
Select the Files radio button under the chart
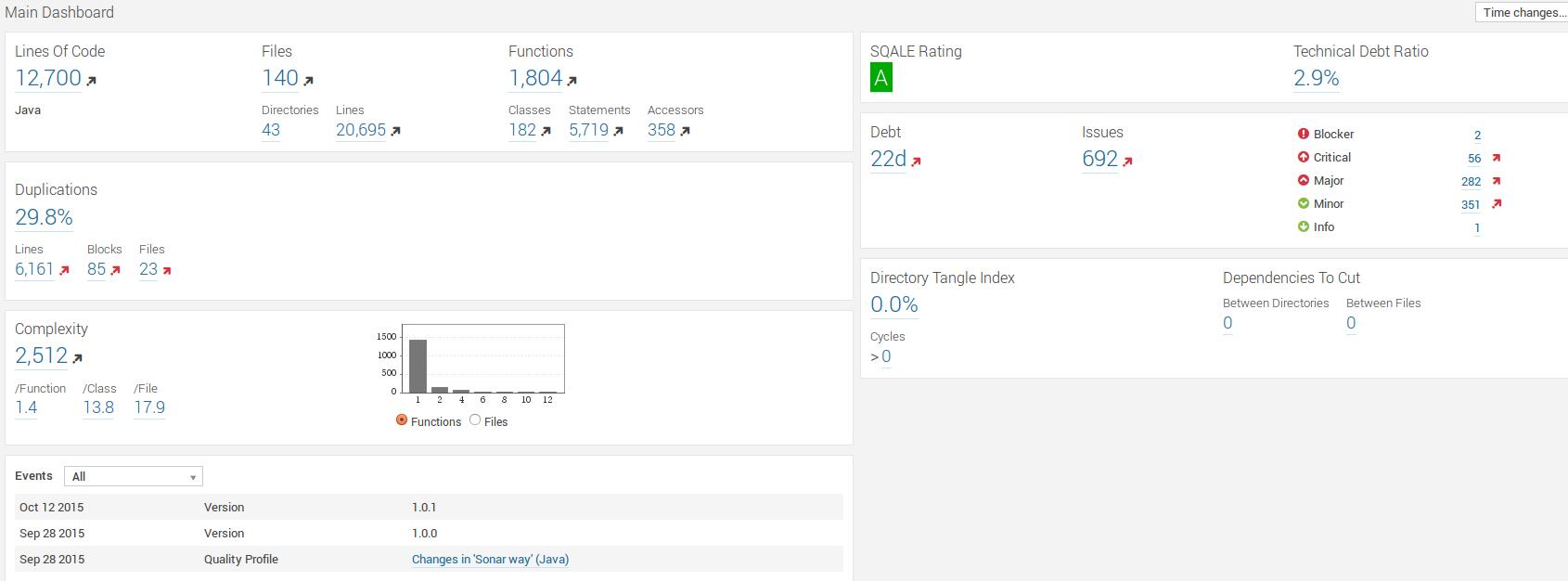pyautogui.click(x=475, y=420)
